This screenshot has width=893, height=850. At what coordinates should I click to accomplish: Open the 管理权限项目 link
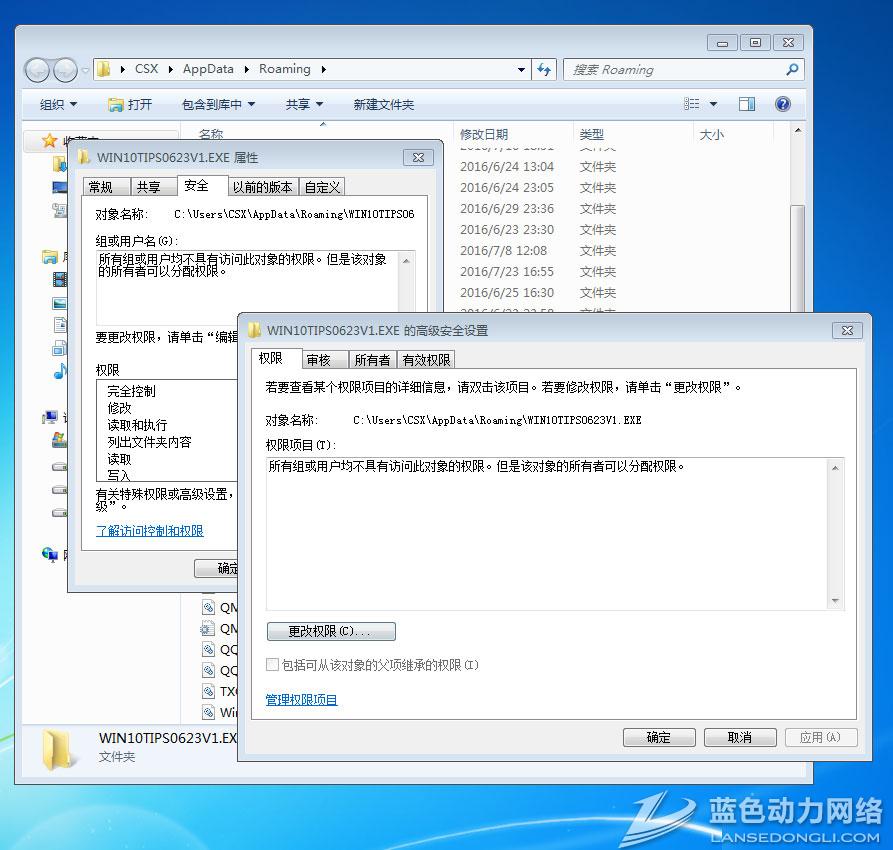[x=301, y=700]
